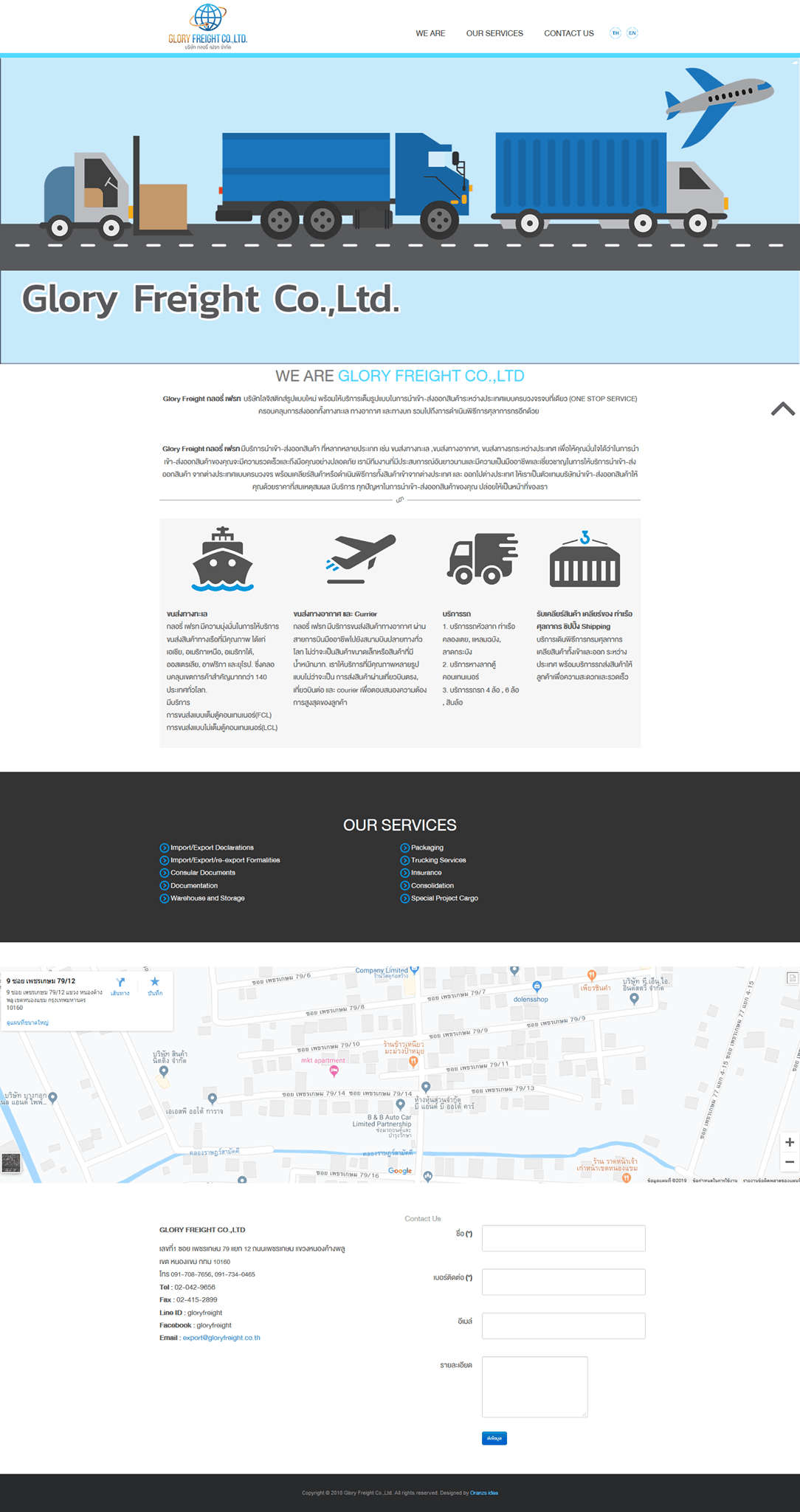Viewport: 800px width, 1512px height.
Task: Open the WE ARE menu item
Action: [430, 33]
